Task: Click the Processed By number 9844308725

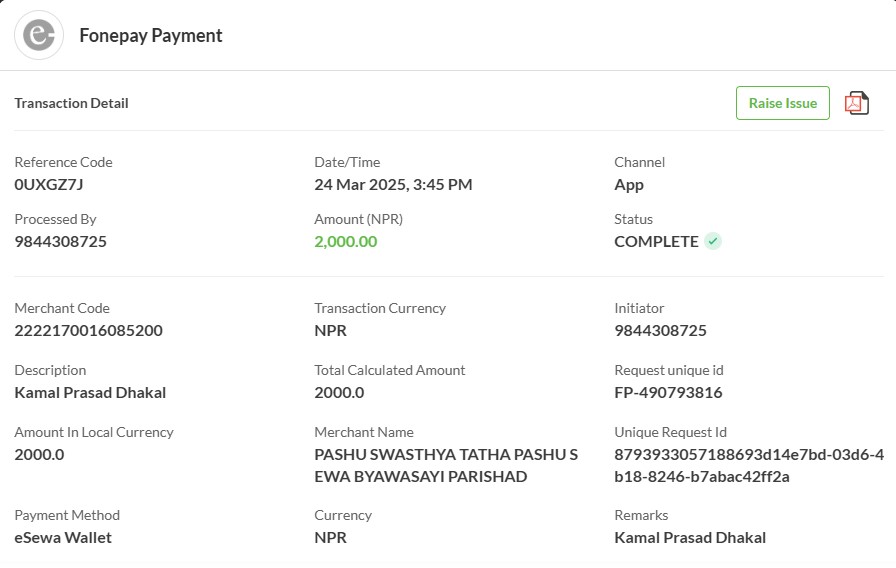Action: (61, 241)
